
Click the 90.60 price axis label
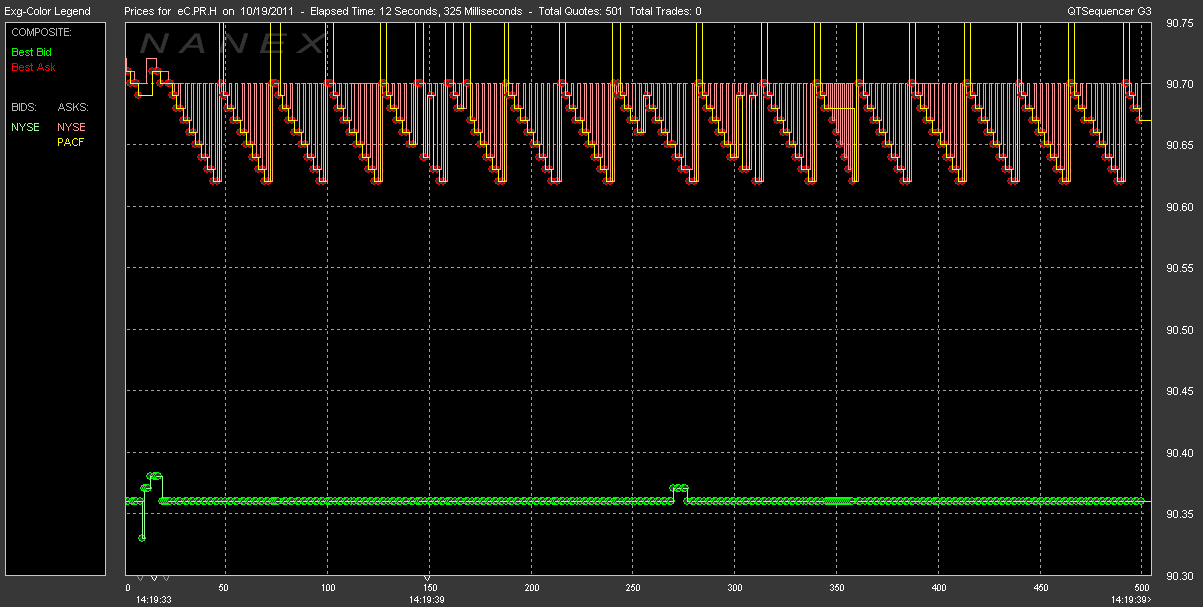pos(1180,207)
